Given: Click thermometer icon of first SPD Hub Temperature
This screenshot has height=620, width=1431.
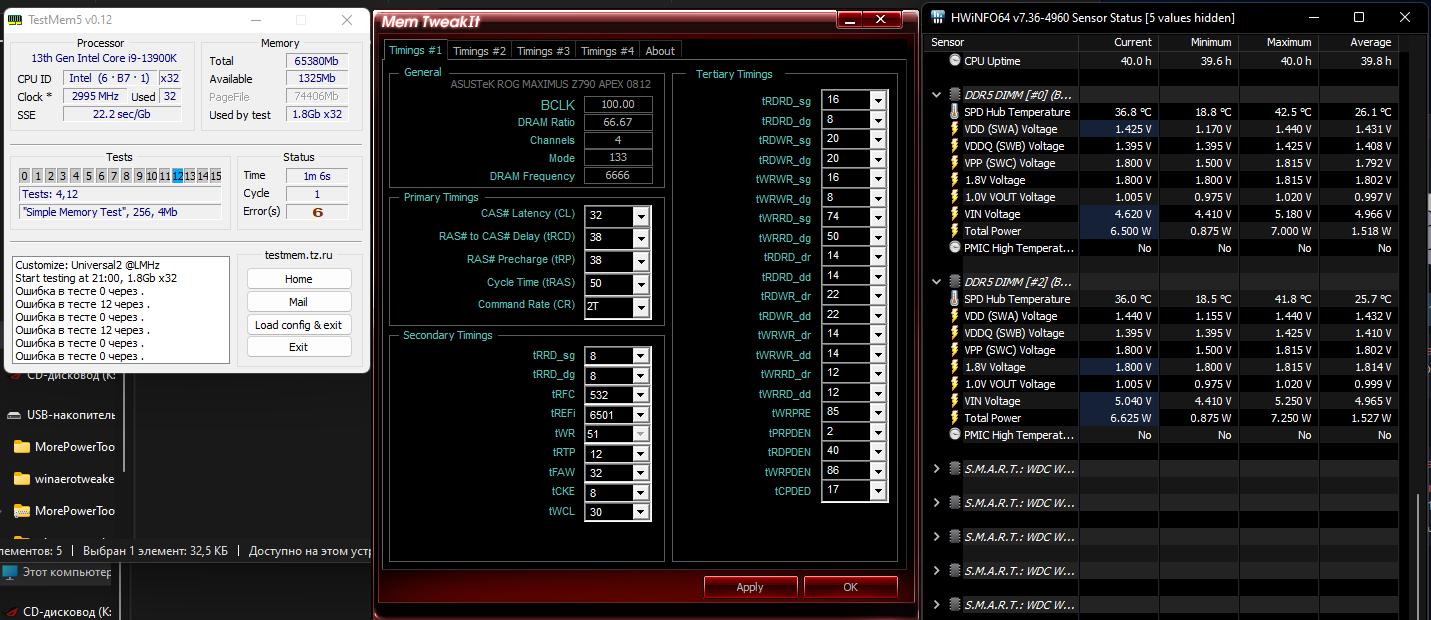Looking at the screenshot, I should coord(954,112).
